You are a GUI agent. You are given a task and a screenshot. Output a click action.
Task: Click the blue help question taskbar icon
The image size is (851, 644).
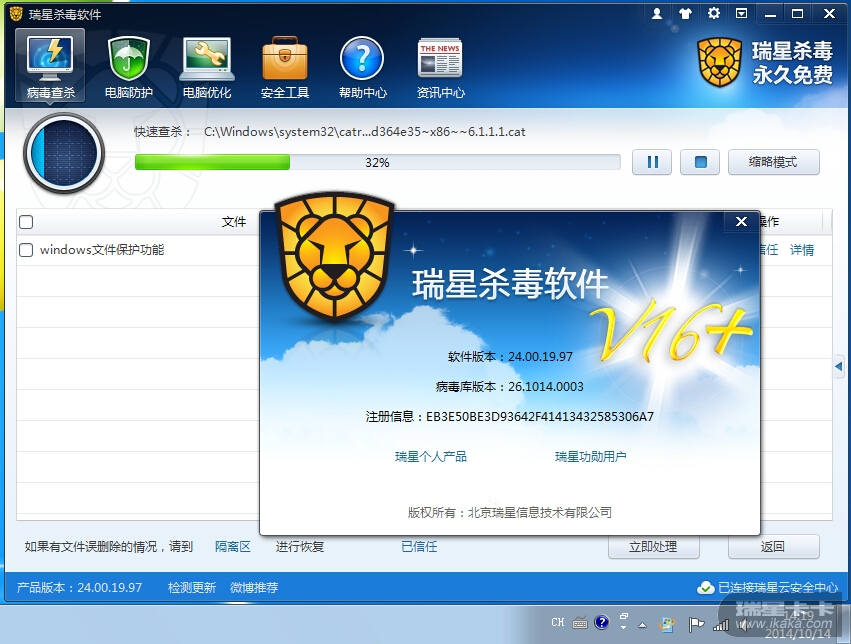pyautogui.click(x=601, y=622)
